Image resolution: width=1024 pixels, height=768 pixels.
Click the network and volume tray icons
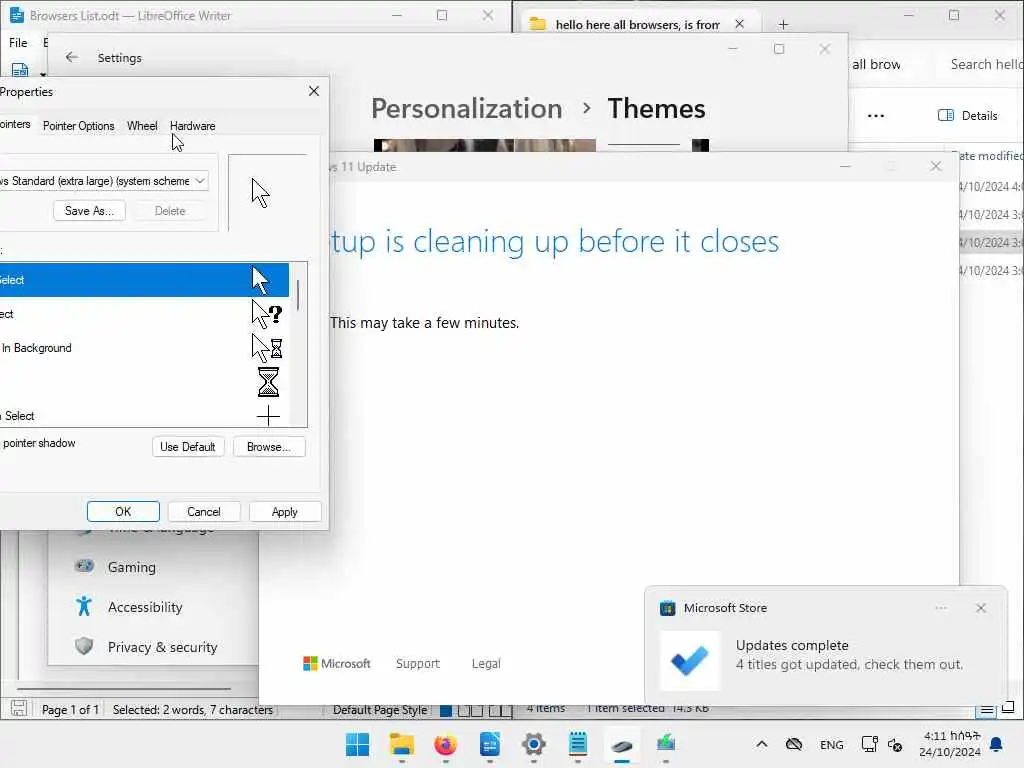click(882, 744)
